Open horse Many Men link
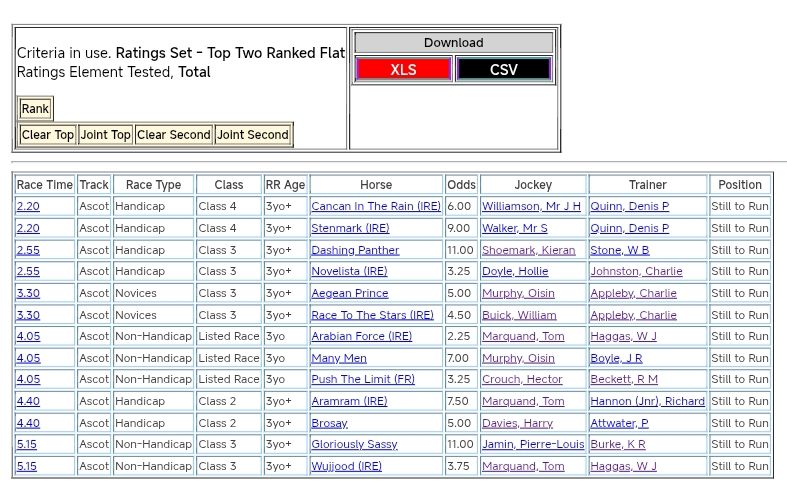 [x=339, y=358]
